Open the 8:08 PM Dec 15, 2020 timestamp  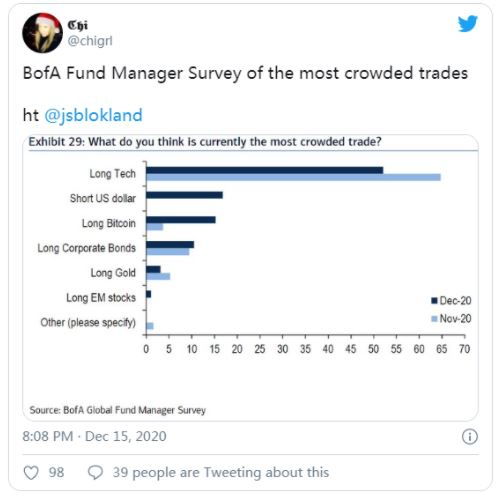(x=94, y=436)
